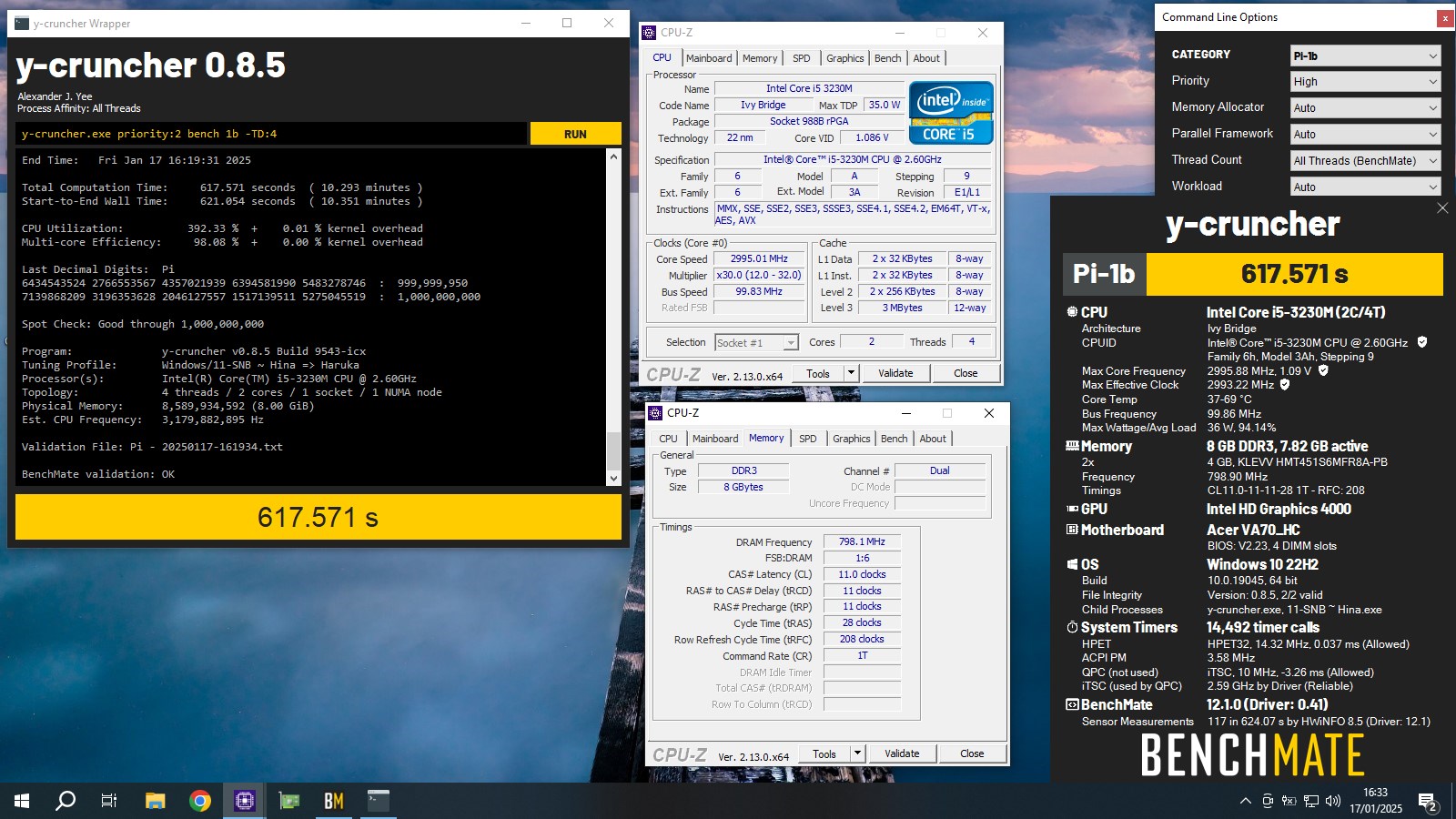The height and width of the screenshot is (819, 1456).
Task: Click the BenchMate version icon in result panel
Action: click(x=1072, y=704)
